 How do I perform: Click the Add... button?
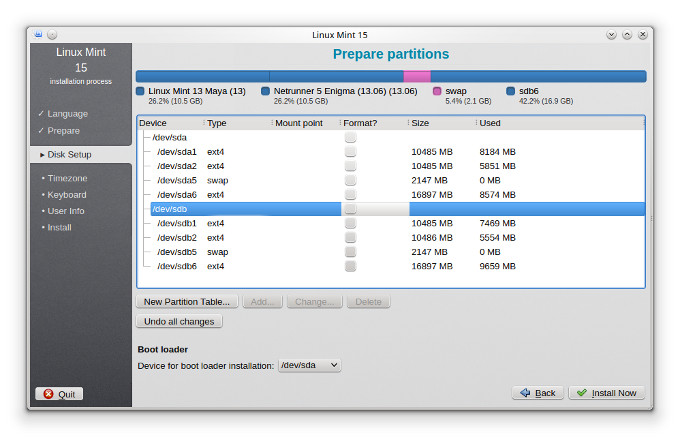pyautogui.click(x=262, y=302)
